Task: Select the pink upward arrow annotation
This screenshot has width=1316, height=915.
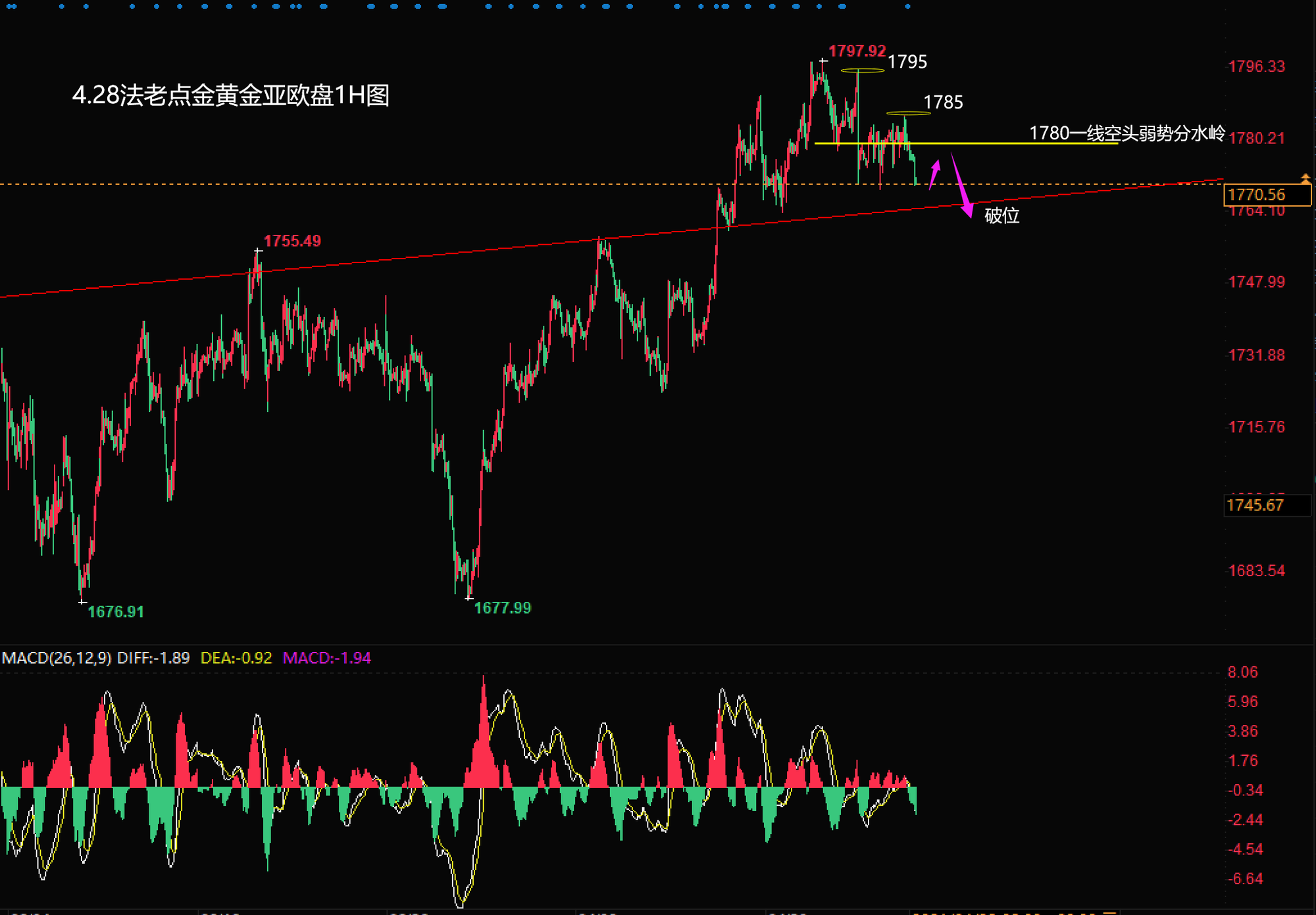Action: pos(934,174)
